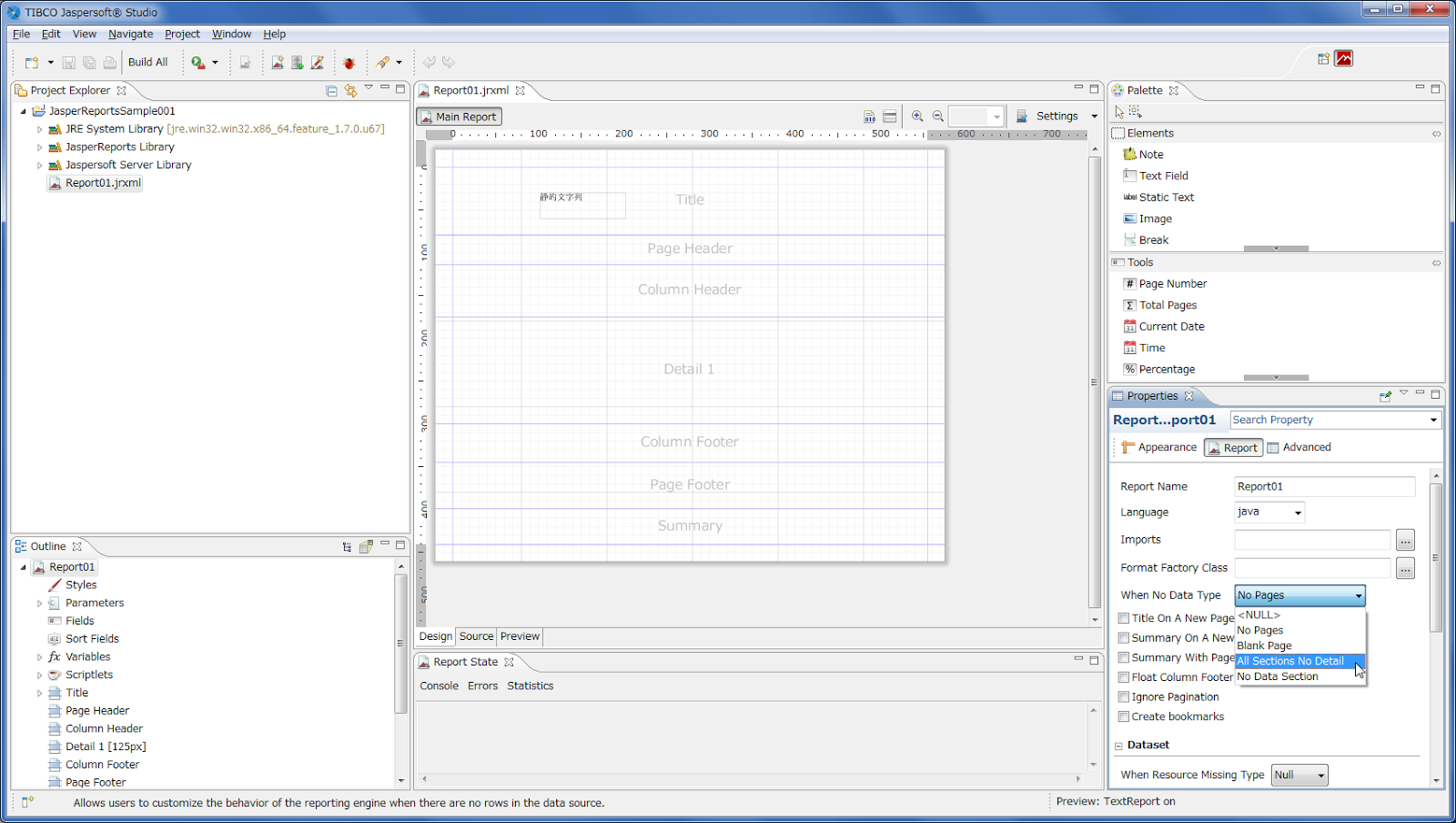Image resolution: width=1456 pixels, height=823 pixels.
Task: Pick the Break element in Palette
Action: coord(1146,240)
